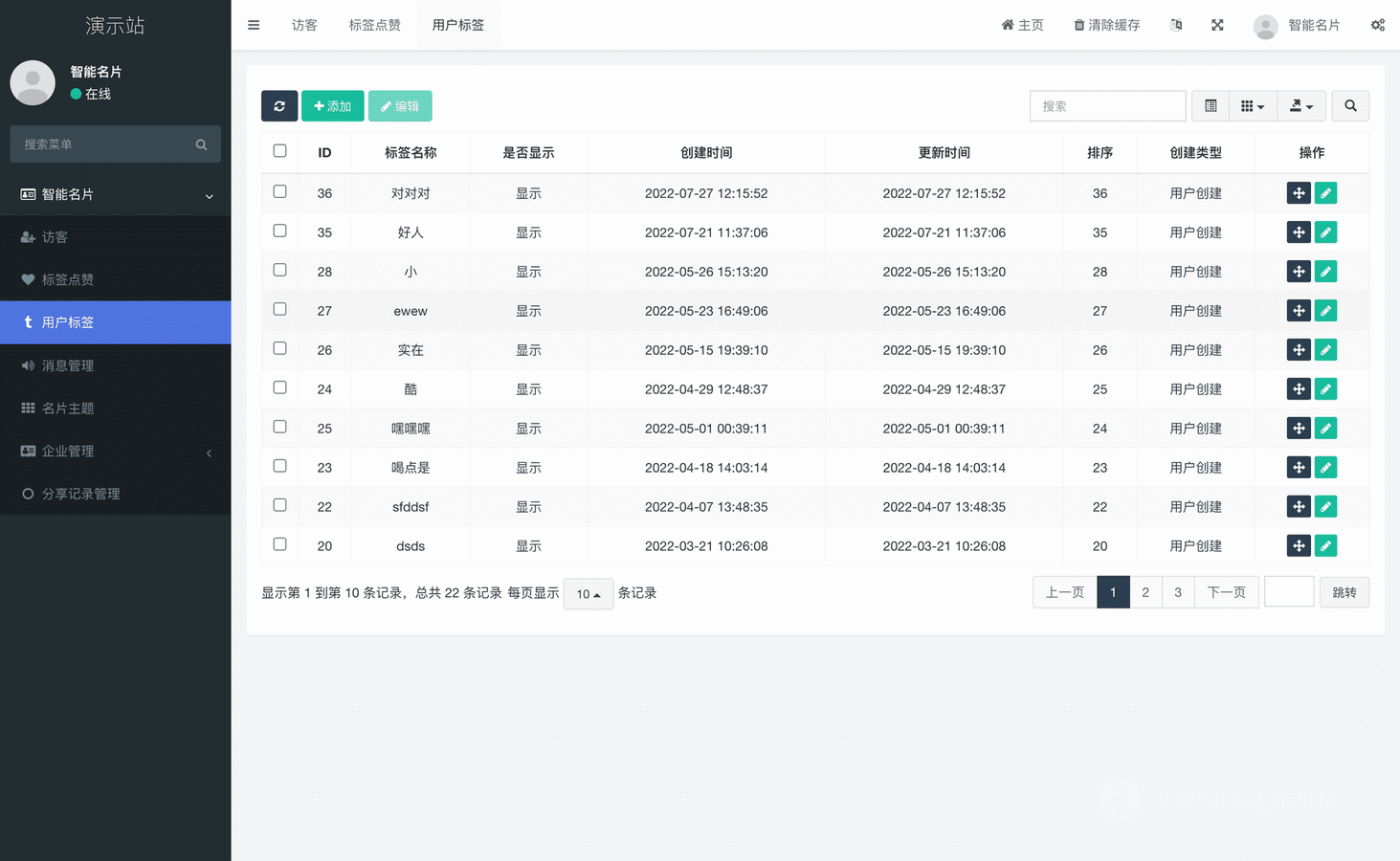Click the refresh table icon button

pos(279,106)
